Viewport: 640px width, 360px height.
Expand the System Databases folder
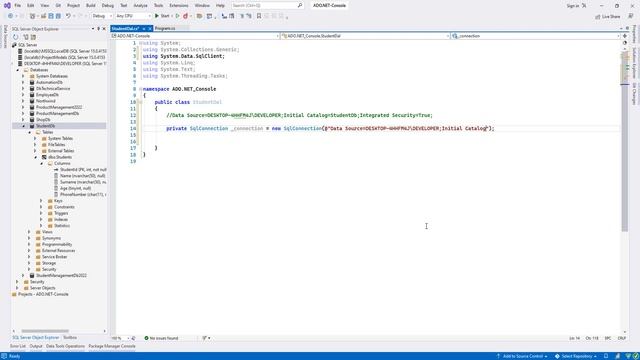tap(23, 76)
